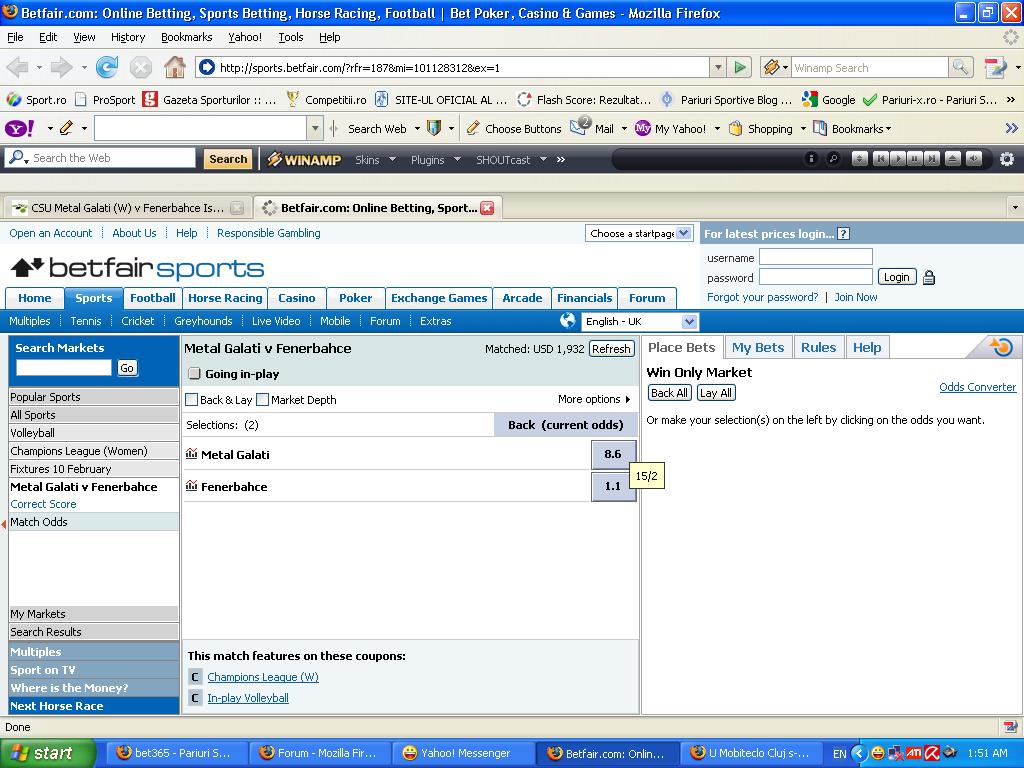Click the globe icon beside language selector

coord(568,320)
